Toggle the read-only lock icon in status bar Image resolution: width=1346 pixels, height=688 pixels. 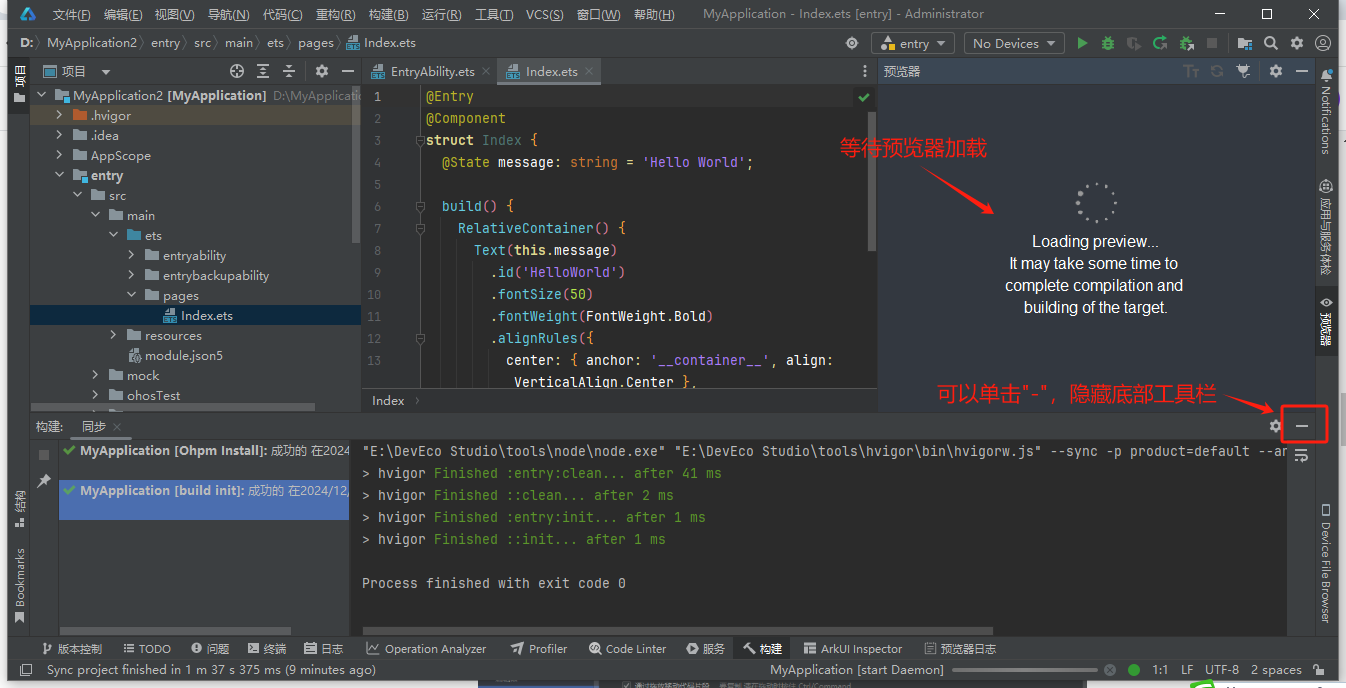[1321, 670]
